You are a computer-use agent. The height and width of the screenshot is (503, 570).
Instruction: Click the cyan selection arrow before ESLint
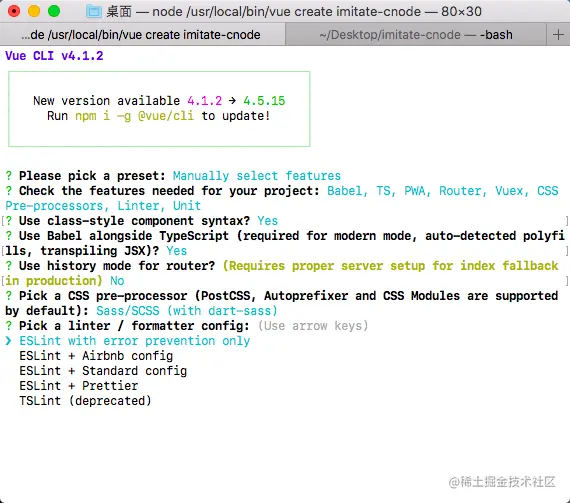(x=9, y=341)
